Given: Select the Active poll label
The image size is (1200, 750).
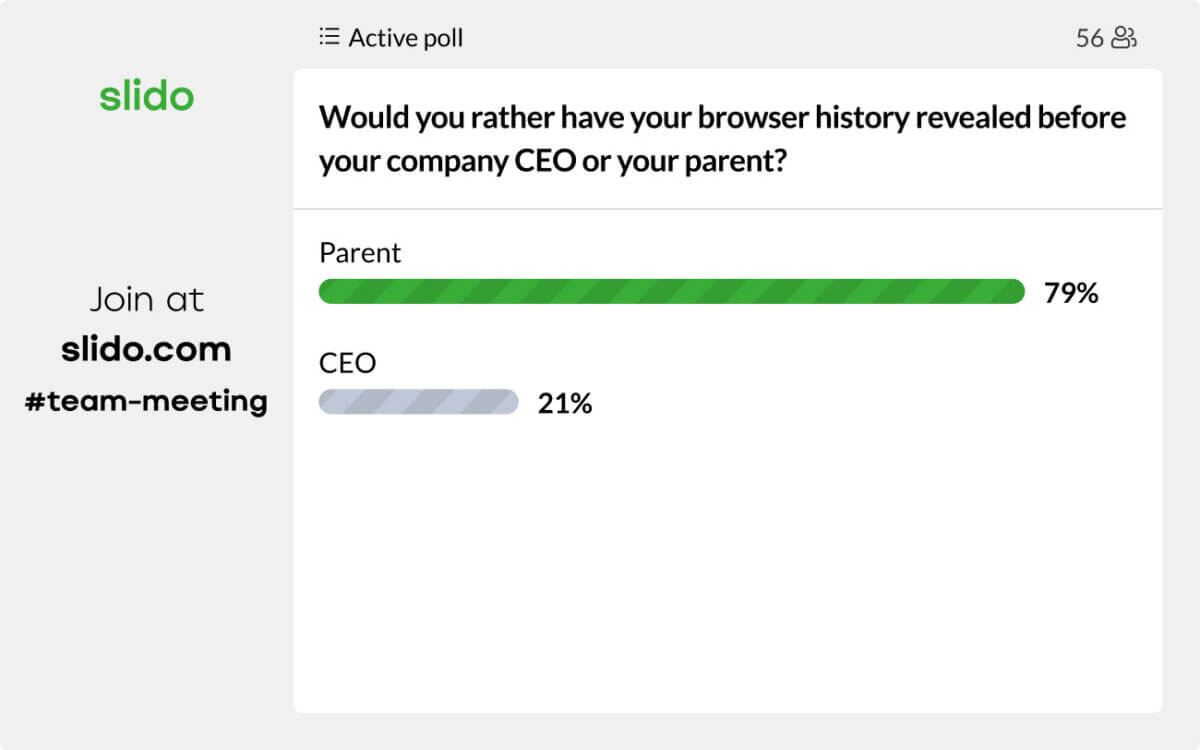Looking at the screenshot, I should pos(405,38).
